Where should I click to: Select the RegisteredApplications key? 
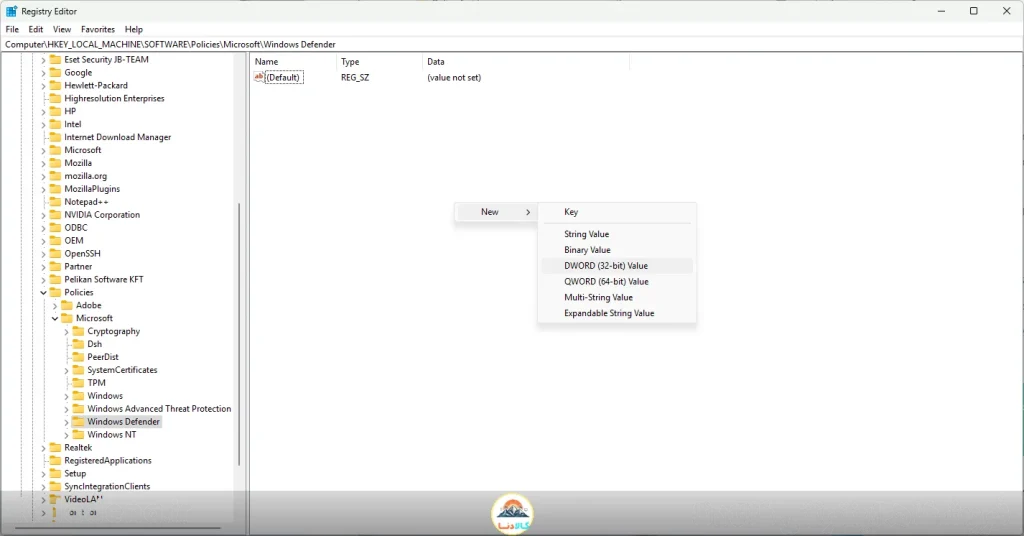[x=108, y=461]
